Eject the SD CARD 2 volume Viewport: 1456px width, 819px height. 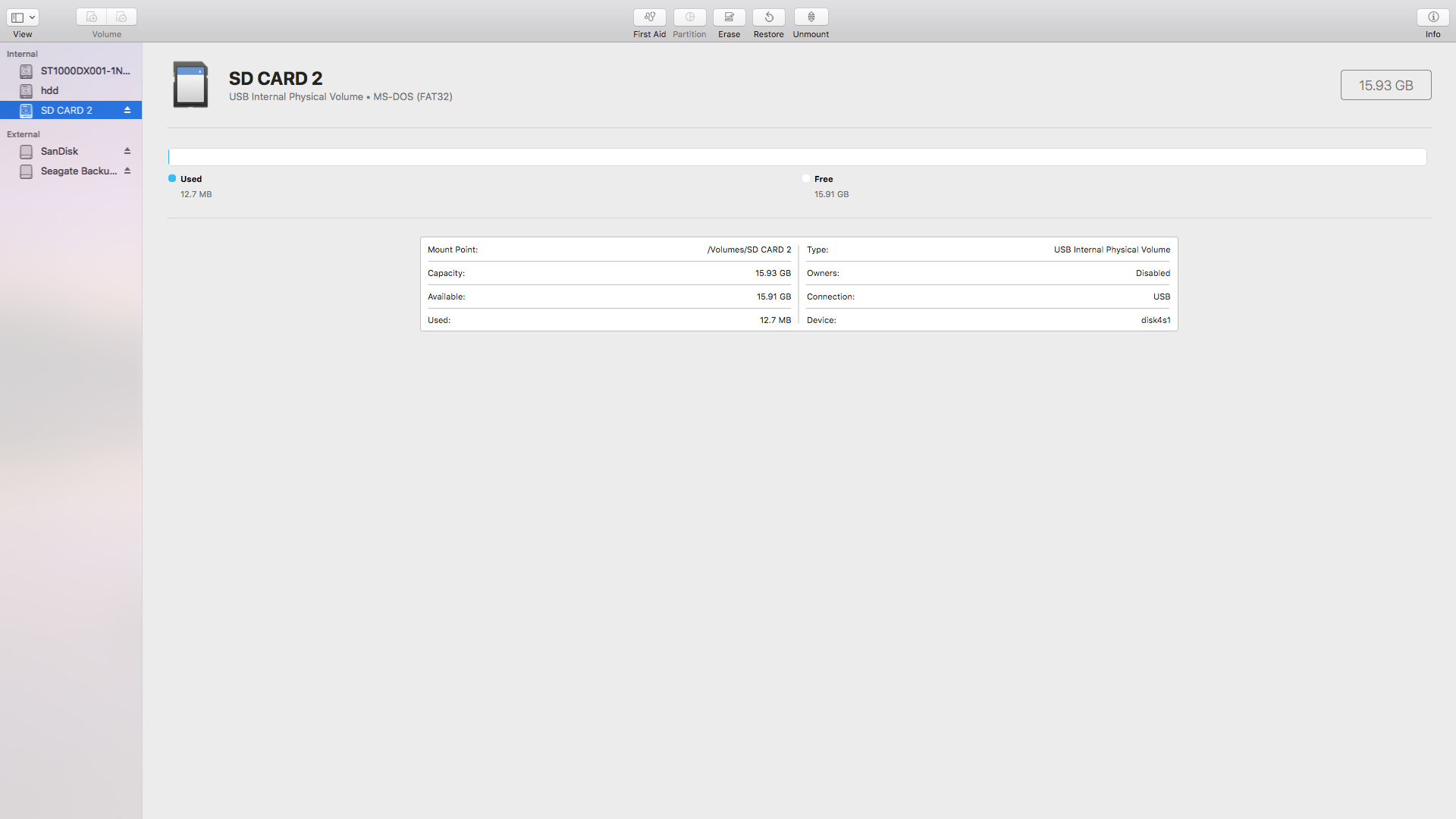(x=127, y=110)
